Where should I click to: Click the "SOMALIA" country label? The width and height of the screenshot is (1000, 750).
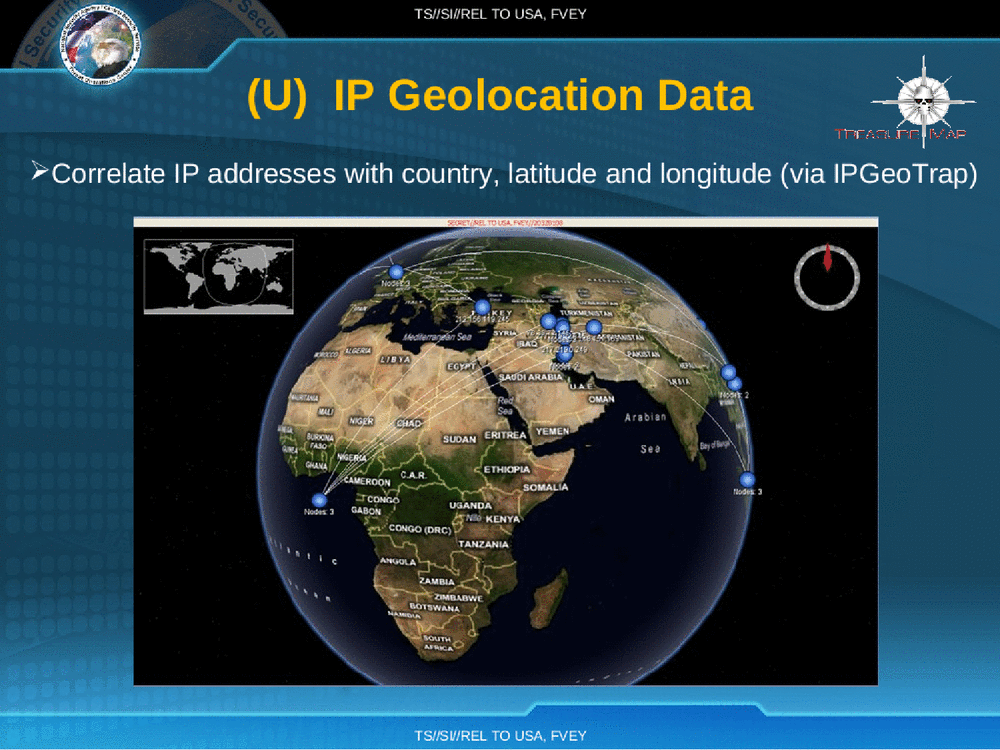pos(545,487)
